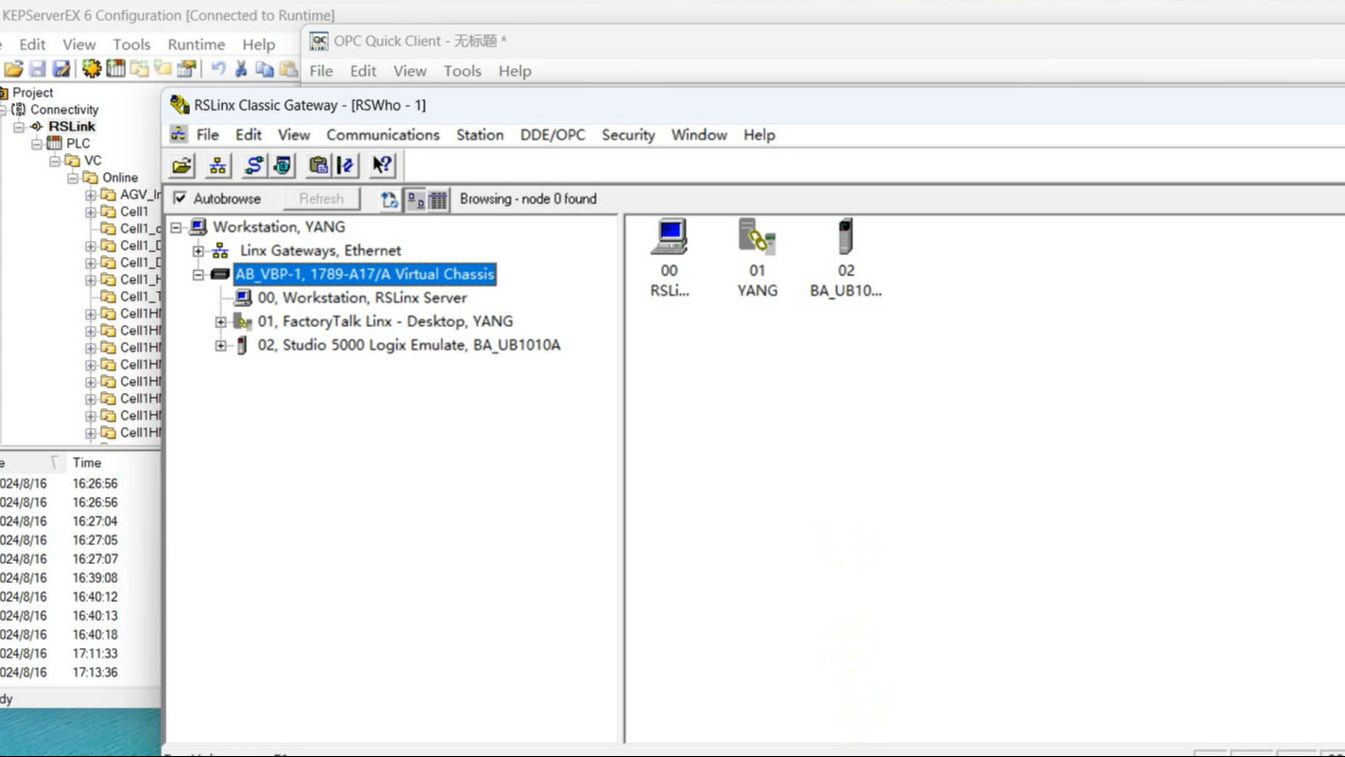Open the DDE/OPC menu in RSLinx
This screenshot has height=757, width=1345.
553,134
